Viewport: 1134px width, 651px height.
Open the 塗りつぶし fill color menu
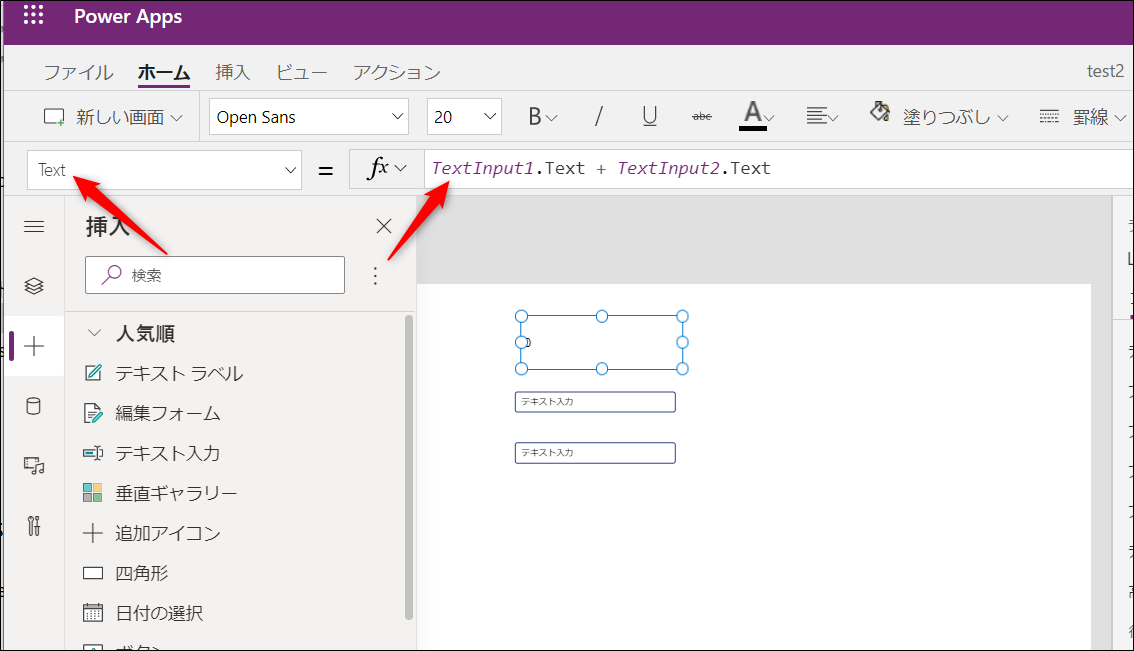coord(939,116)
